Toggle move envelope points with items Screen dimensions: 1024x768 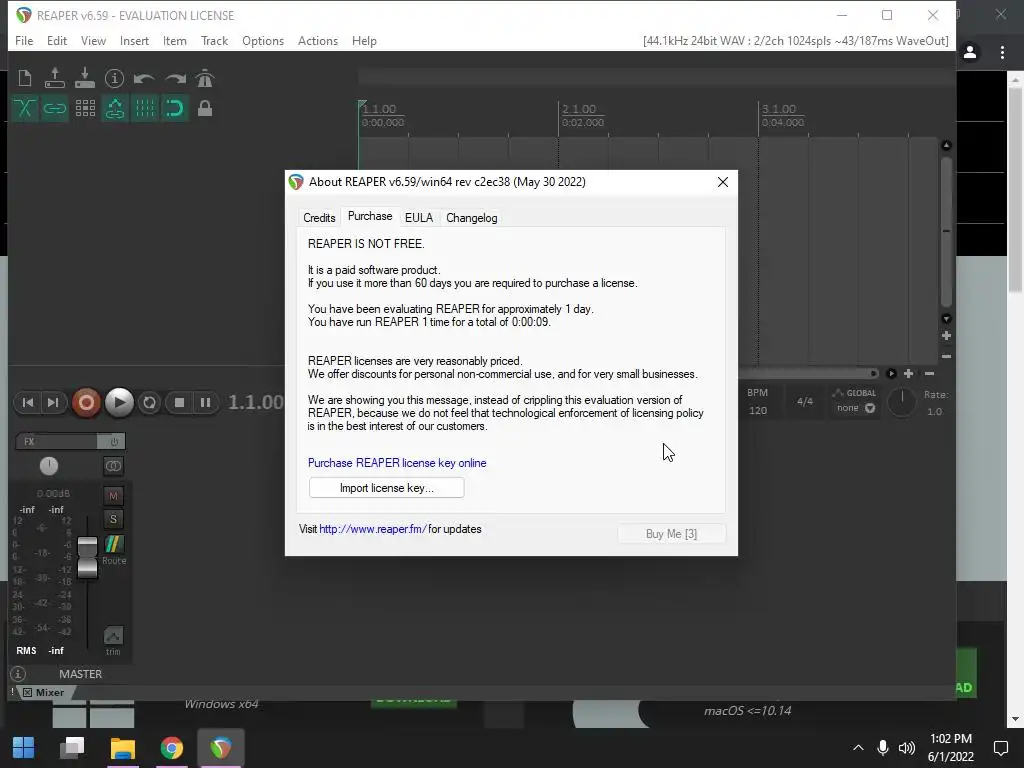pyautogui.click(x=115, y=108)
